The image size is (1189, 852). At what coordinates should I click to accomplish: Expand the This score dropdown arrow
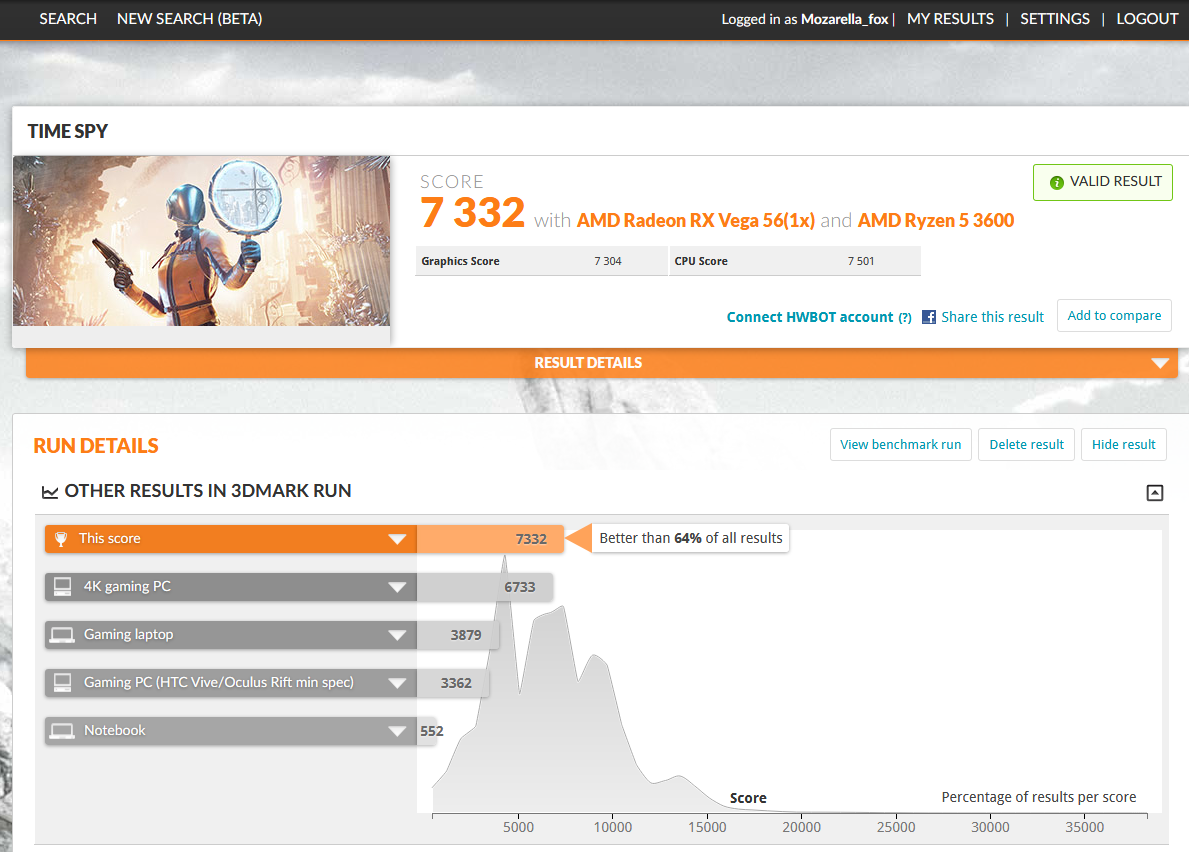(397, 539)
